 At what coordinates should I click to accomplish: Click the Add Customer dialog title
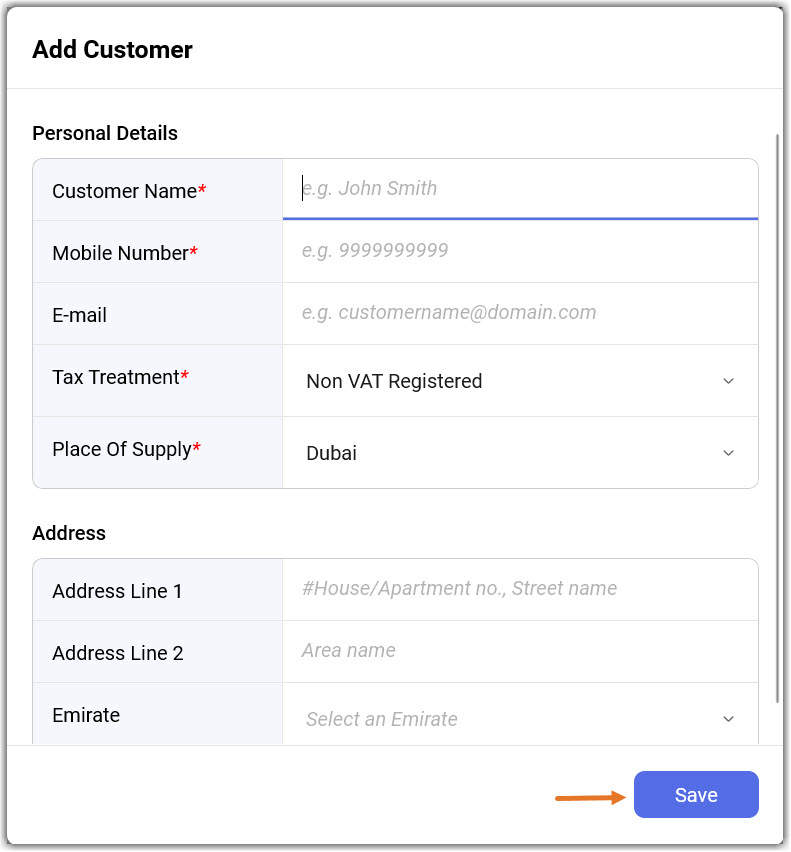tap(112, 49)
